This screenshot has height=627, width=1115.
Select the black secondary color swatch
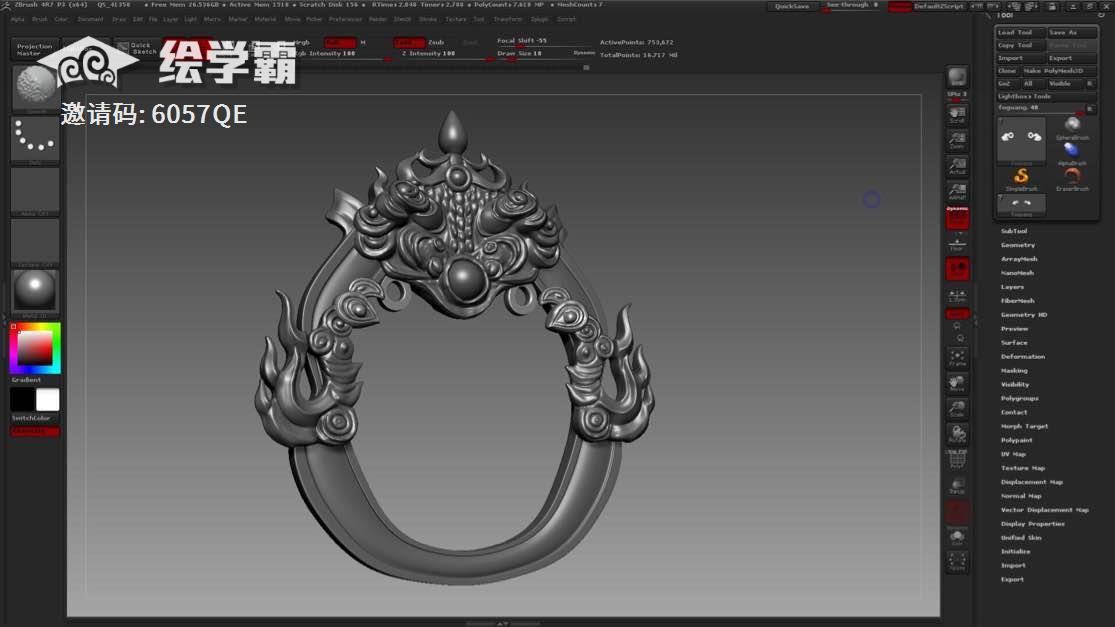[22, 400]
